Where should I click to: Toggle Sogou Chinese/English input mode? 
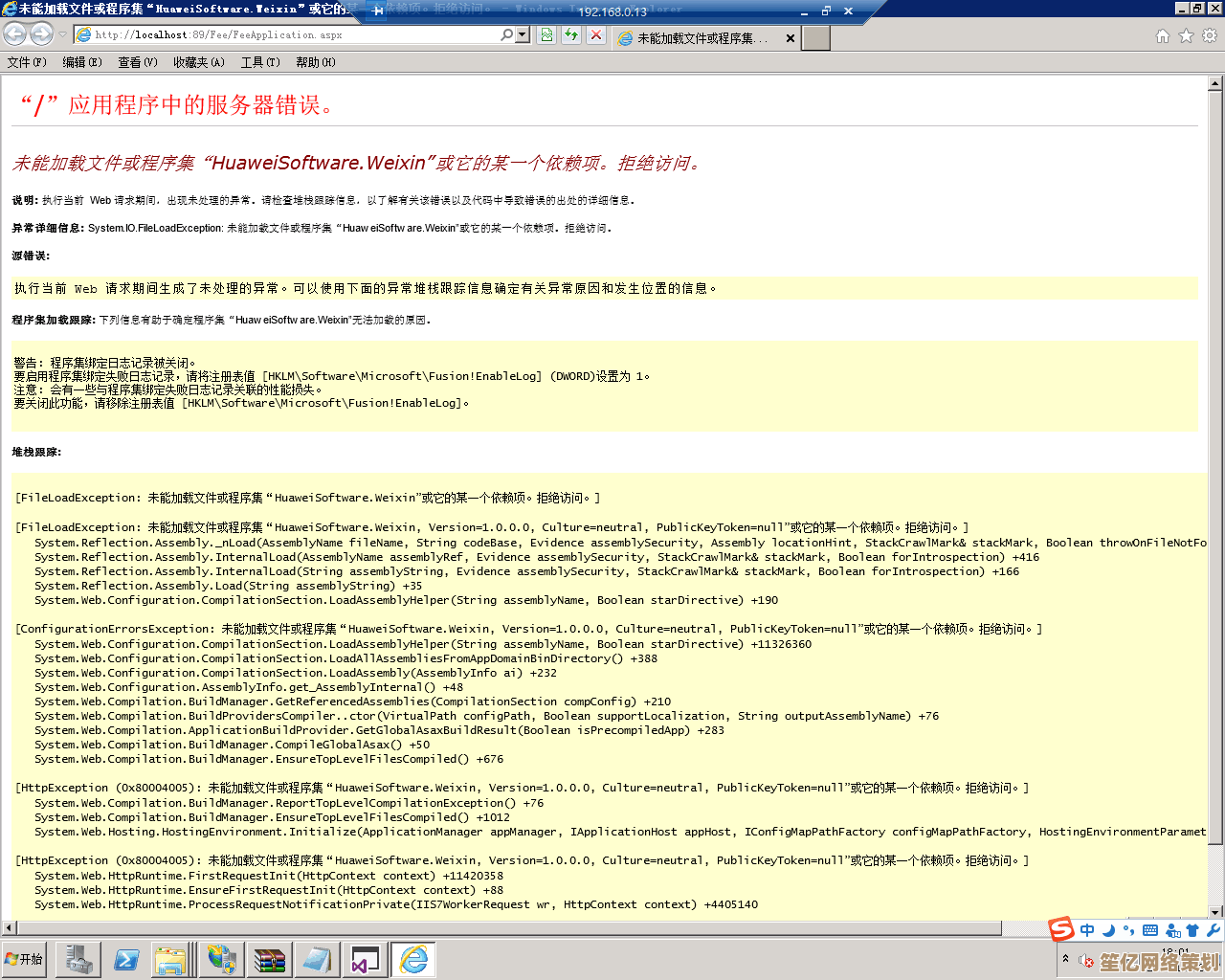point(1087,930)
